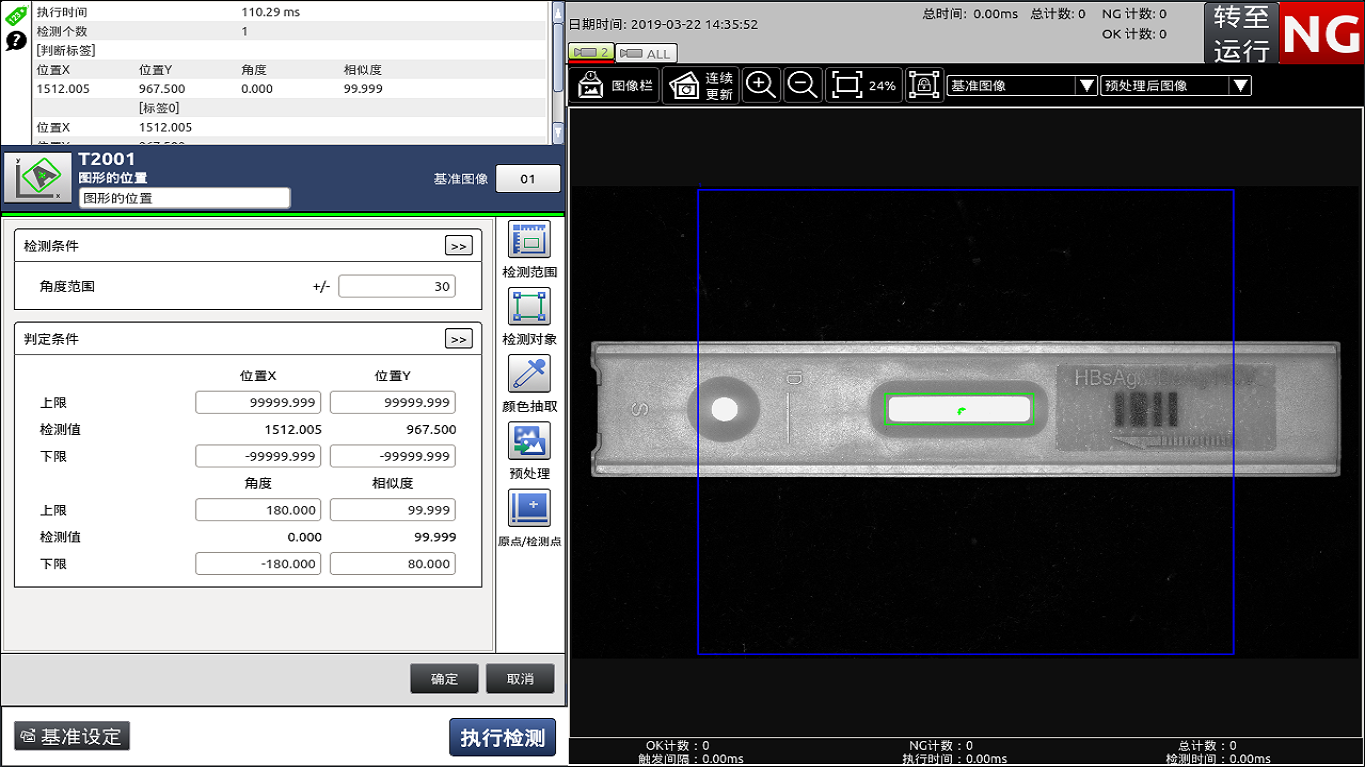The height and width of the screenshot is (767, 1365).
Task: Click the [标签0] row
Action: coord(290,108)
